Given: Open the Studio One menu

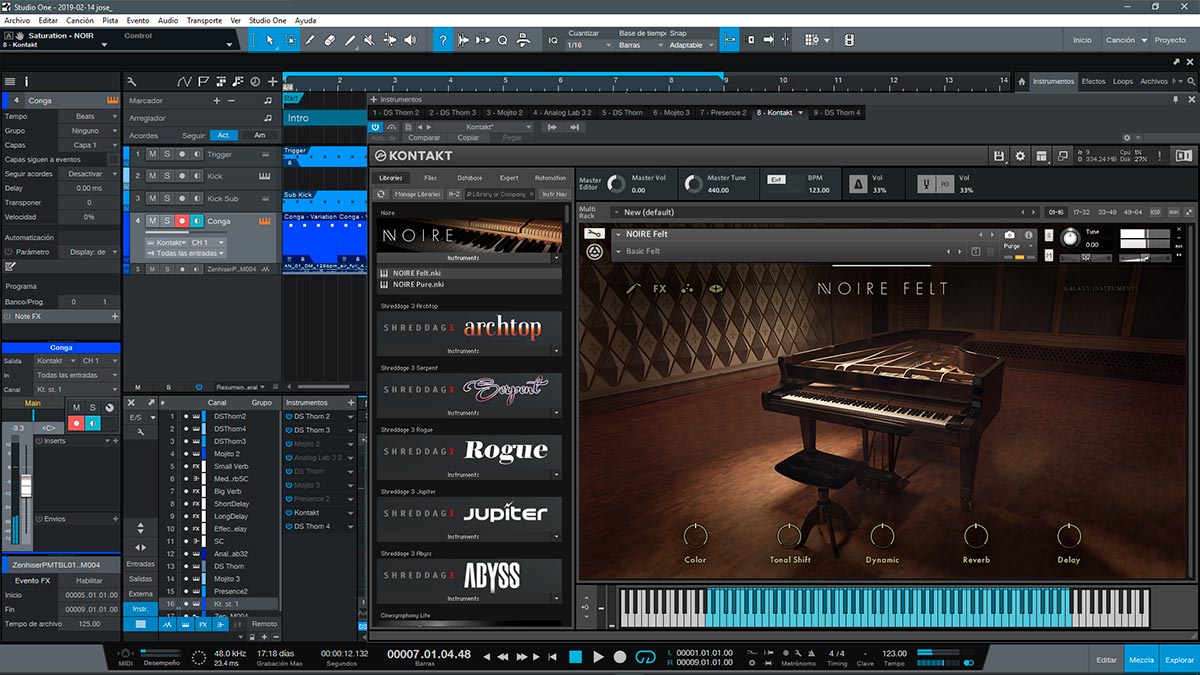Looking at the screenshot, I should click(x=268, y=20).
